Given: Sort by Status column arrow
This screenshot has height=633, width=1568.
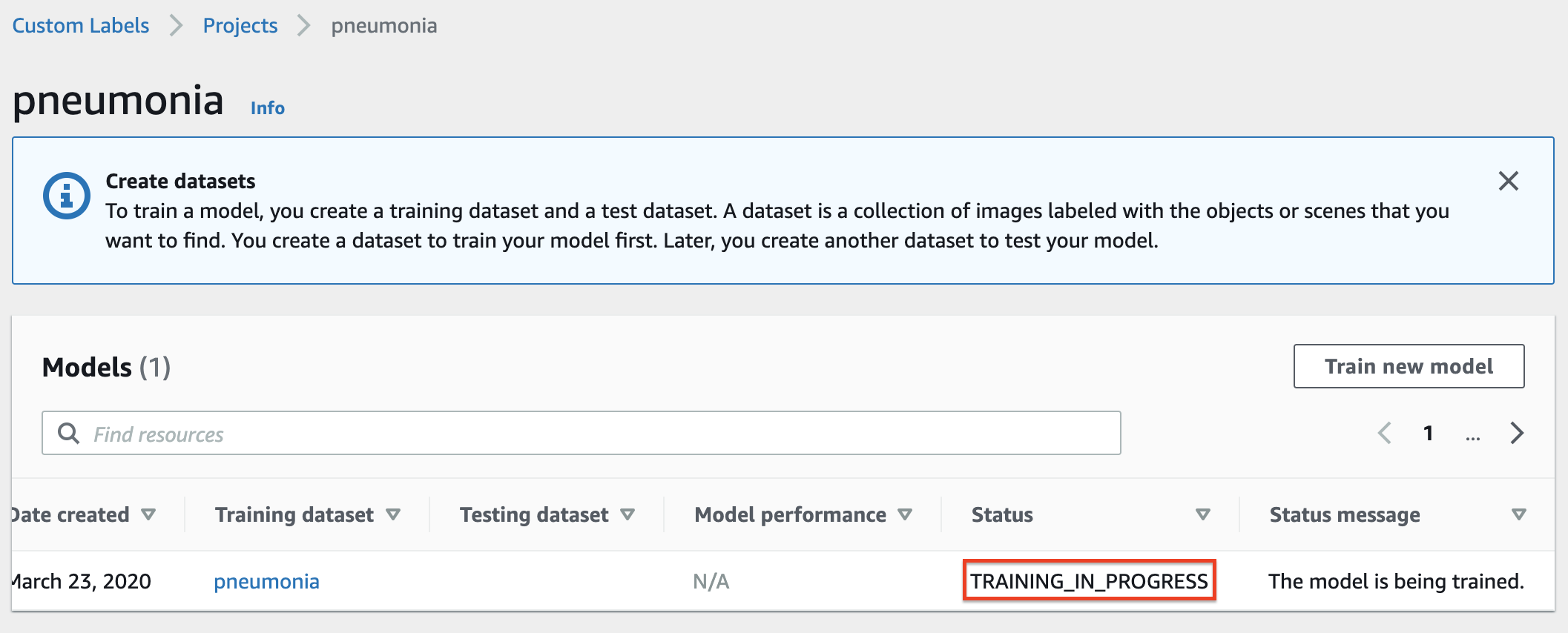Looking at the screenshot, I should click(x=1203, y=514).
